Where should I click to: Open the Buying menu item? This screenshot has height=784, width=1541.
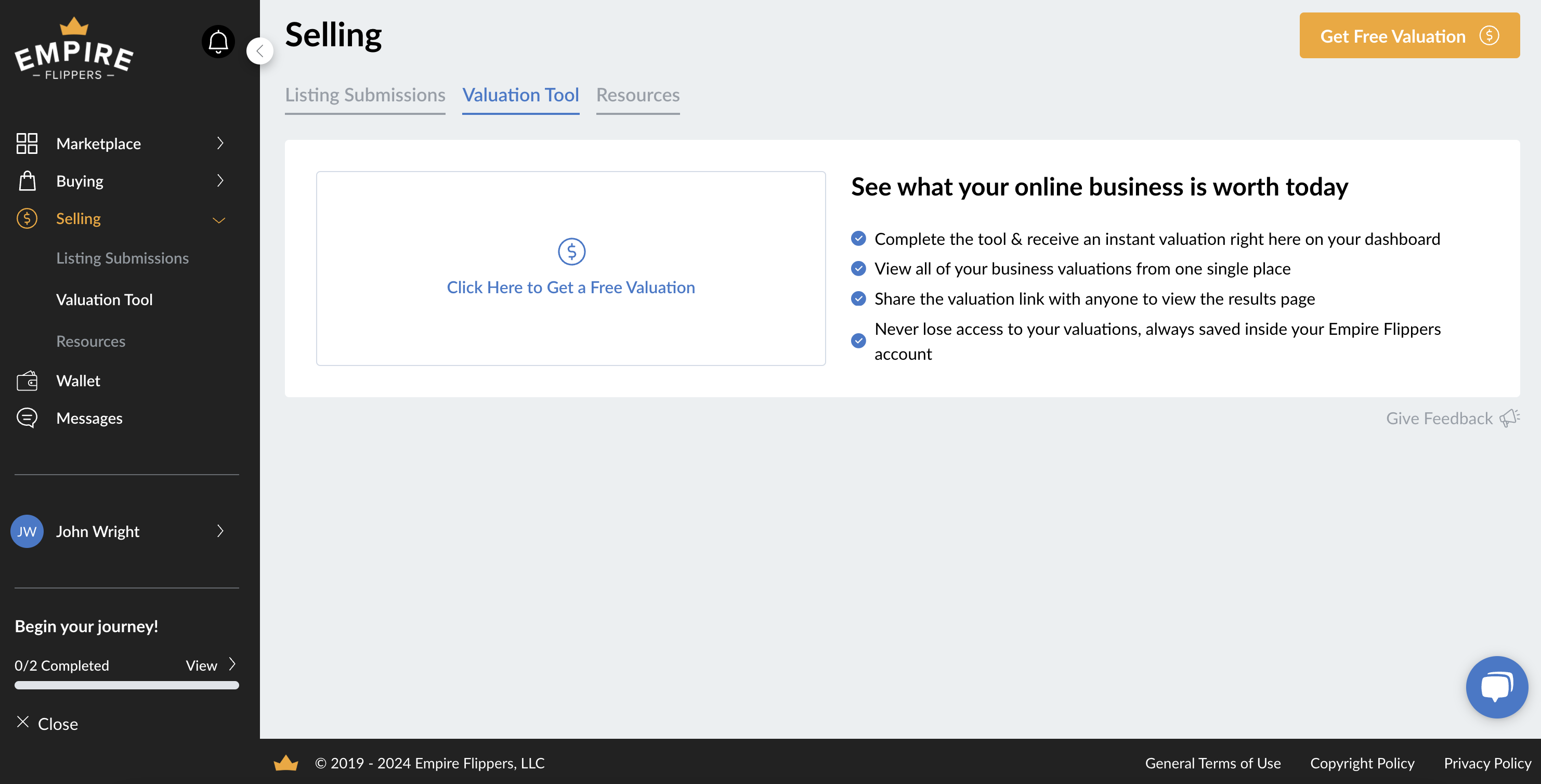[x=80, y=181]
